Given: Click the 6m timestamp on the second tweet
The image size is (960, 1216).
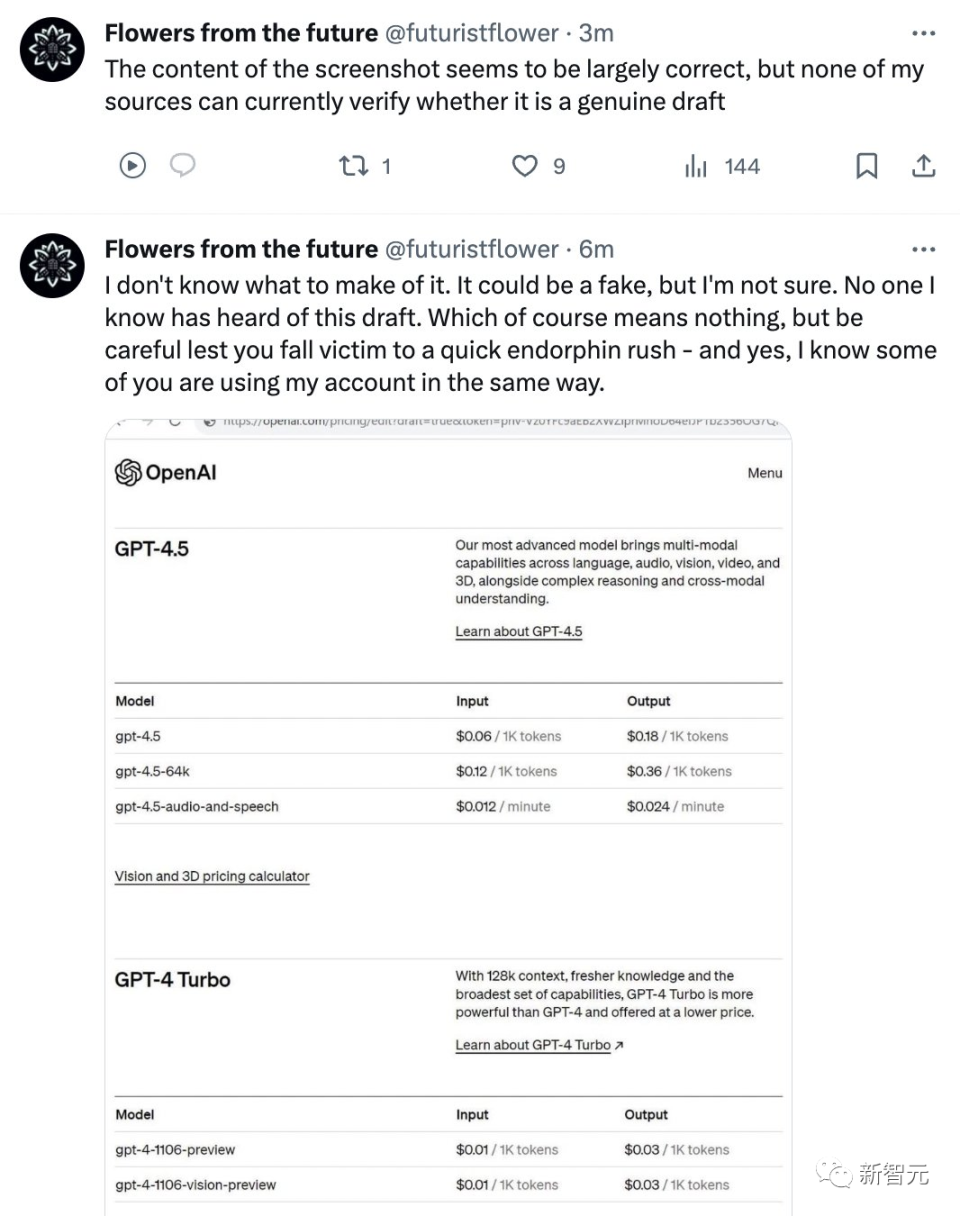Looking at the screenshot, I should click(596, 249).
